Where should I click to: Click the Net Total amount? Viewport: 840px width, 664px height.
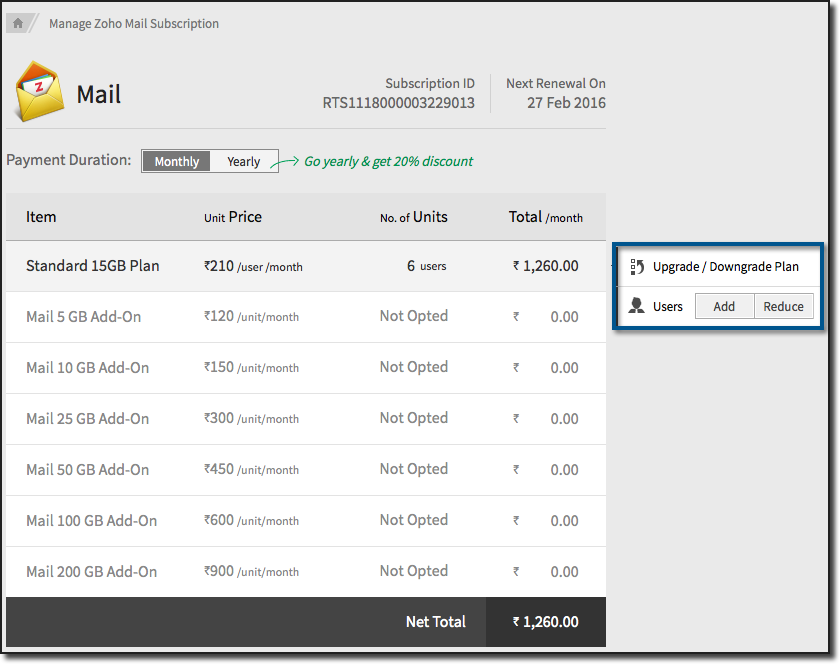point(545,621)
